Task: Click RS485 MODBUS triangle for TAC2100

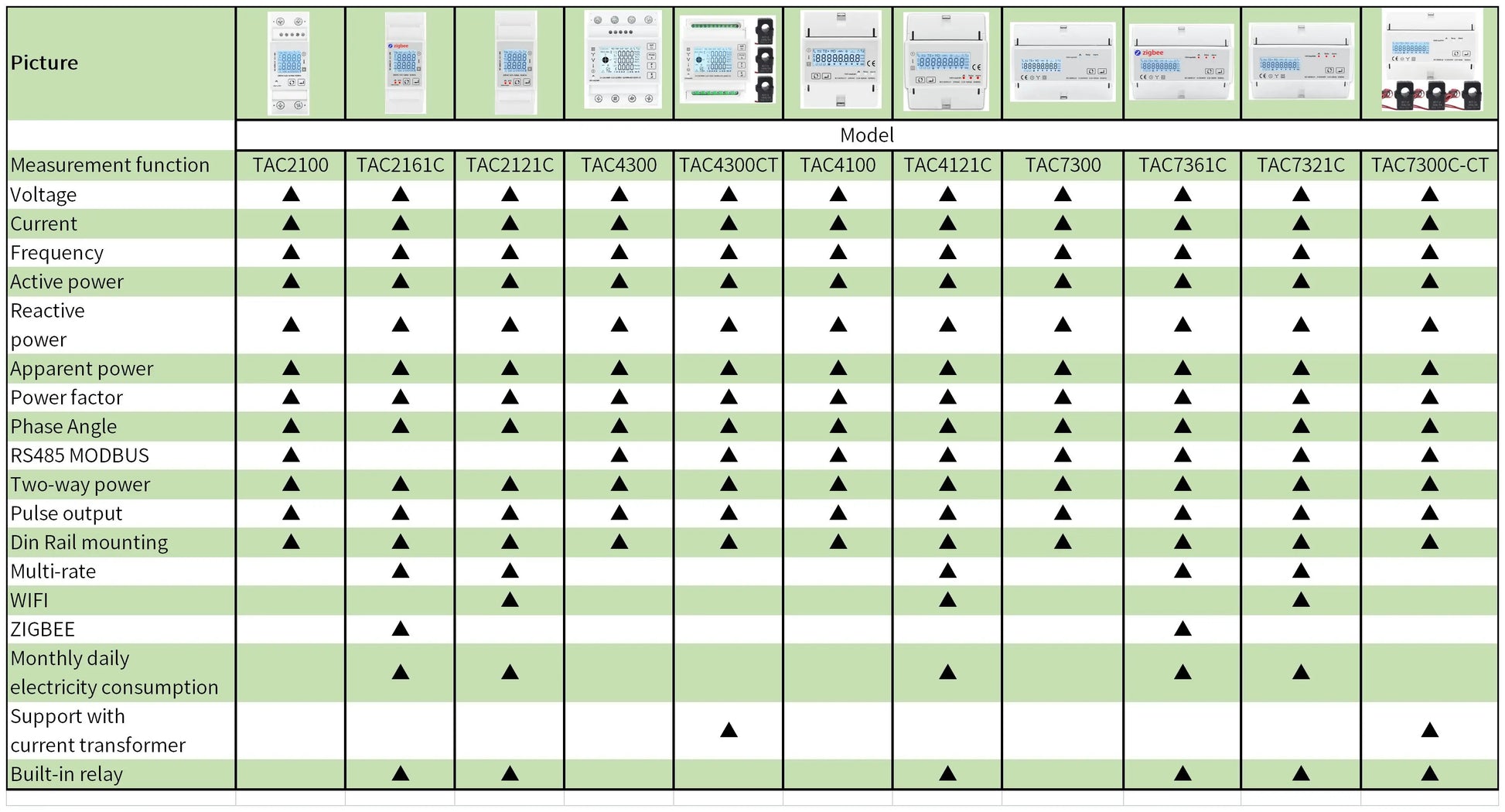Action: click(291, 455)
